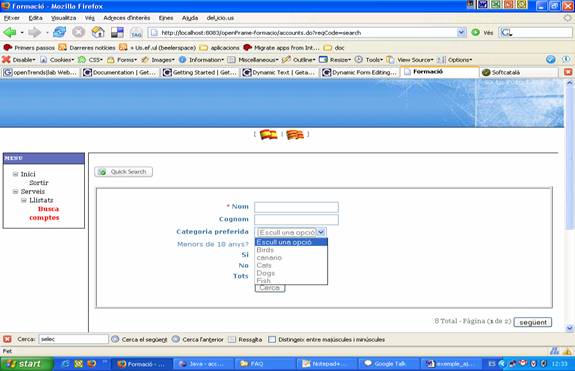Screen dimensions: 575x371
Task: Select 'Dogs' in the dropdown list
Action: click(x=266, y=273)
